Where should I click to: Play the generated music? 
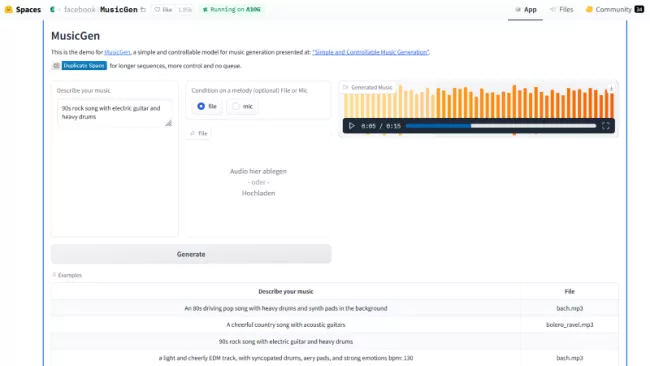point(352,126)
